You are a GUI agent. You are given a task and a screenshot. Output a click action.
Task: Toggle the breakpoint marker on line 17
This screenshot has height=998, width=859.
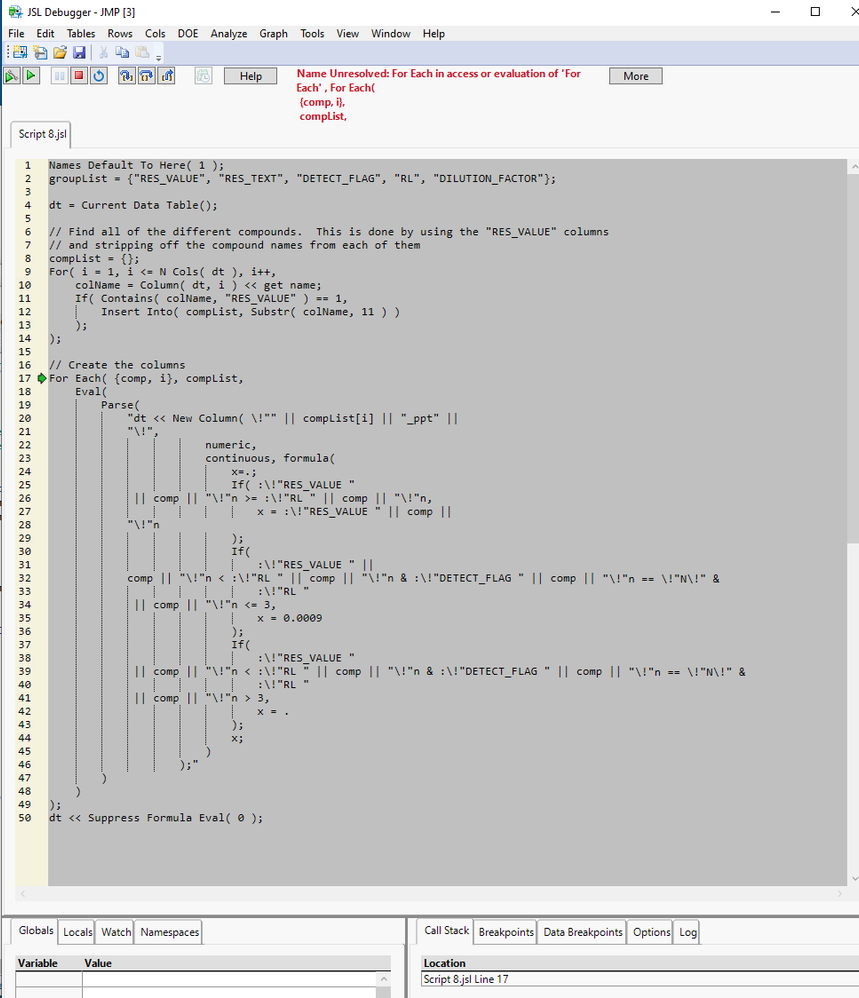pyautogui.click(x=41, y=378)
